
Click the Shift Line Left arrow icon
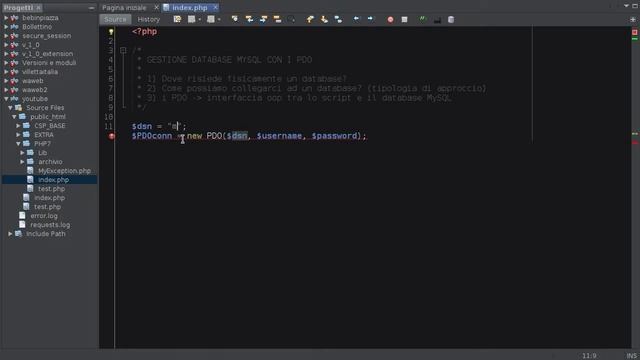pos(356,19)
